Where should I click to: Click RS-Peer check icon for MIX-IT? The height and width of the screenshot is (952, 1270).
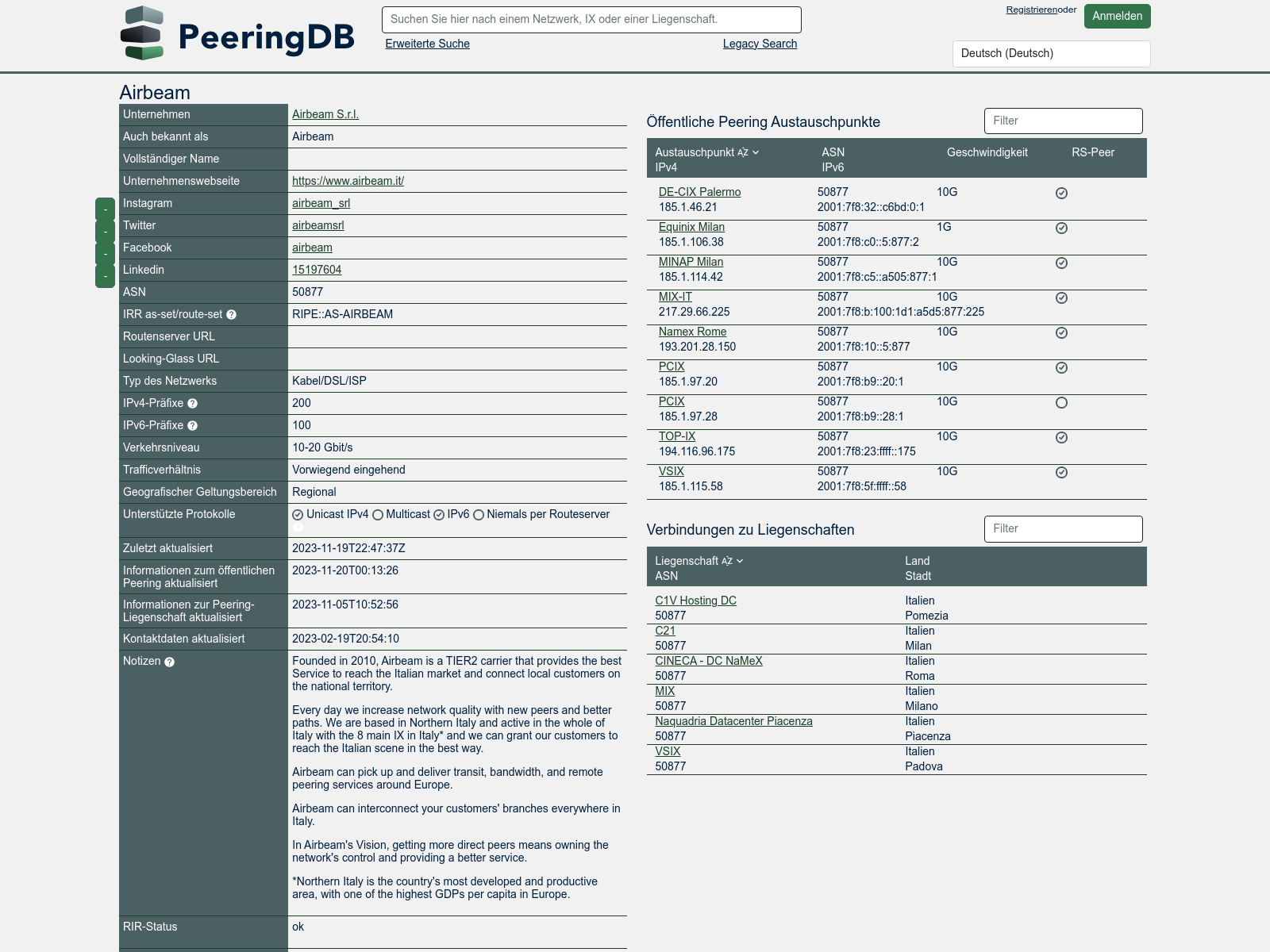(x=1061, y=297)
